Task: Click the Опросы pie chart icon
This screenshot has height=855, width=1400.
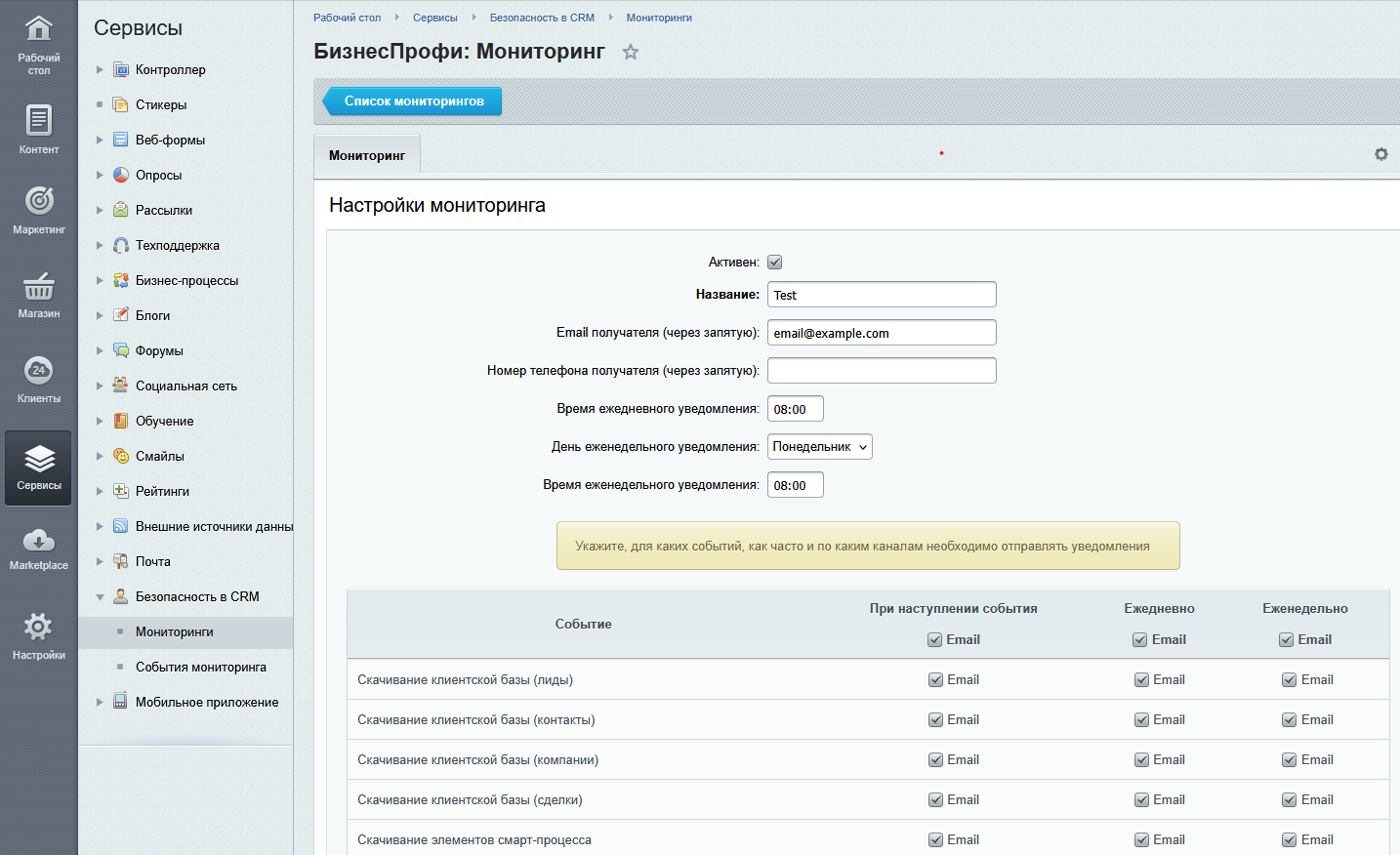Action: point(121,175)
